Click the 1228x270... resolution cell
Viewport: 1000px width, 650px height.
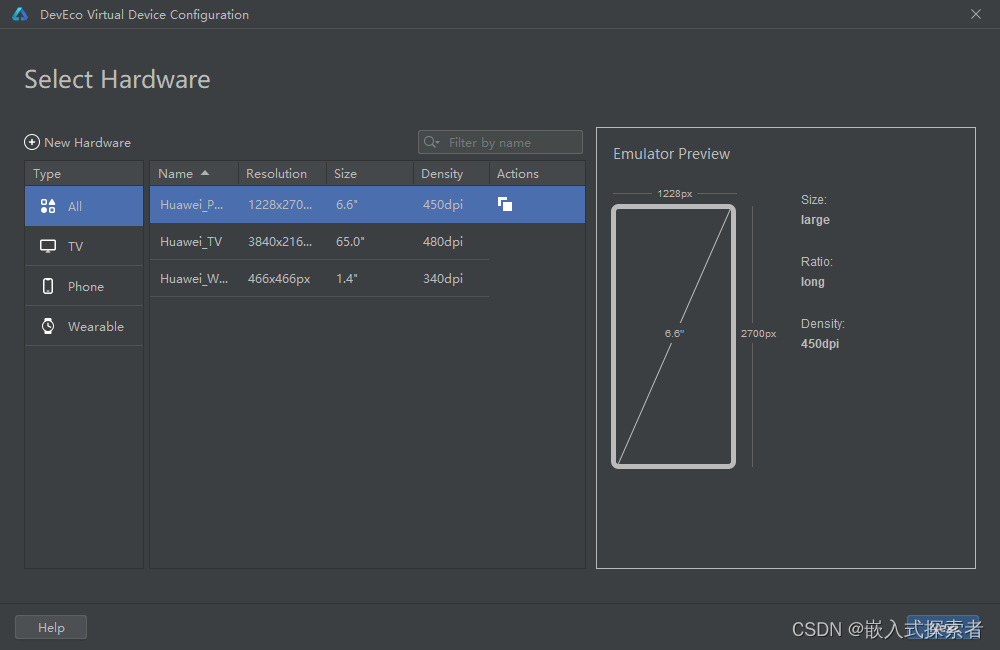pyautogui.click(x=280, y=205)
